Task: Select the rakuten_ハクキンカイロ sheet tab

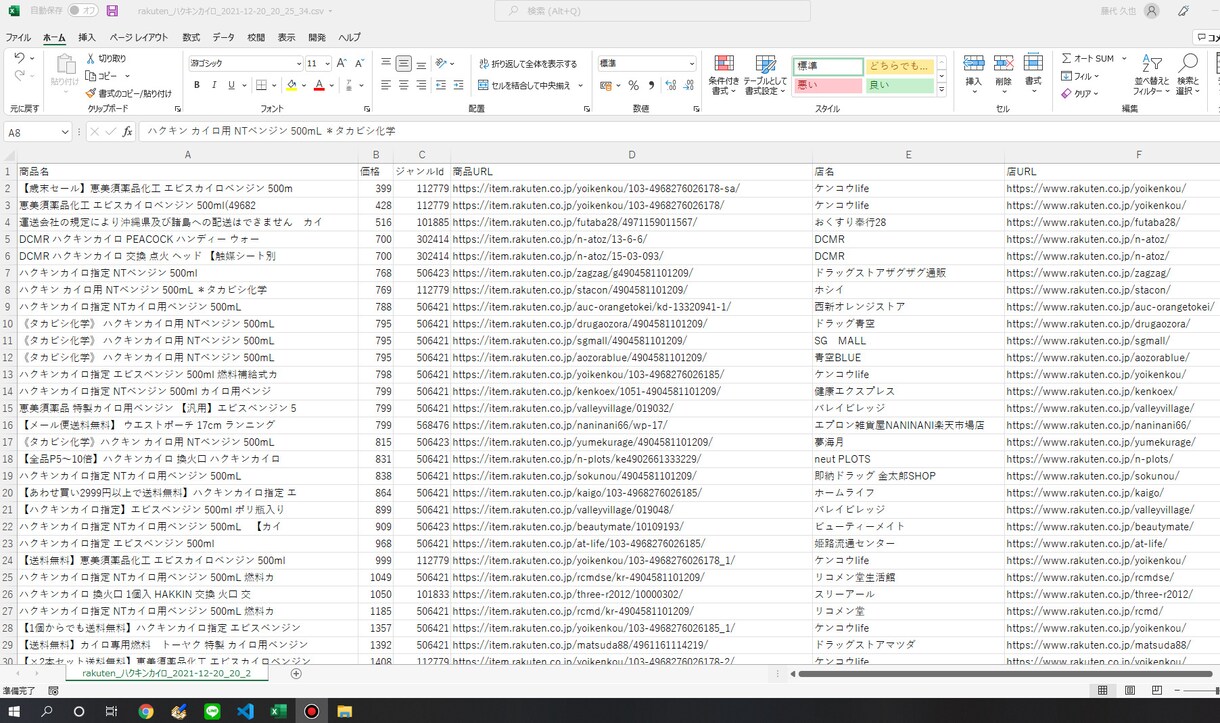Action: [167, 674]
